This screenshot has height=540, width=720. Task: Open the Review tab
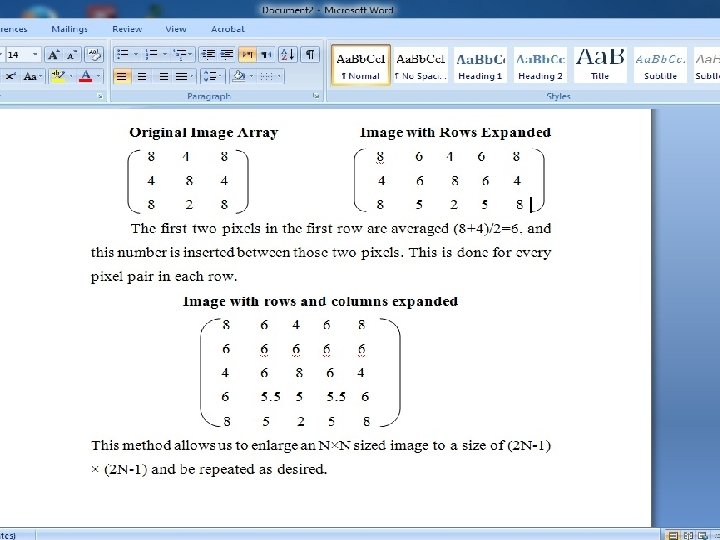tap(127, 29)
